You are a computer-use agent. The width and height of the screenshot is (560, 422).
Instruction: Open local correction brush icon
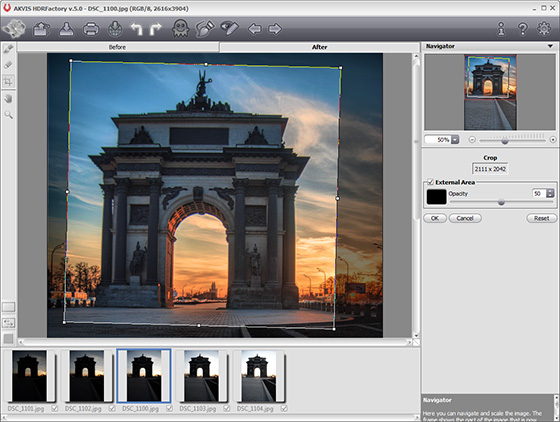point(205,29)
